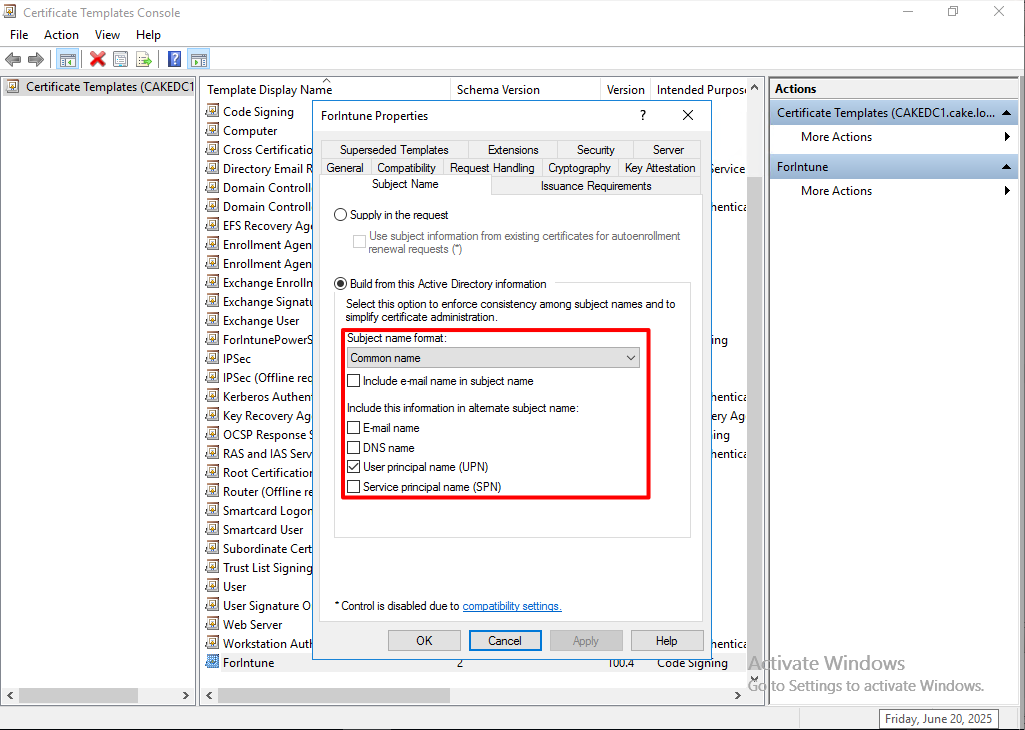This screenshot has height=730, width=1025.
Task: Switch to the Security tab
Action: pos(596,150)
